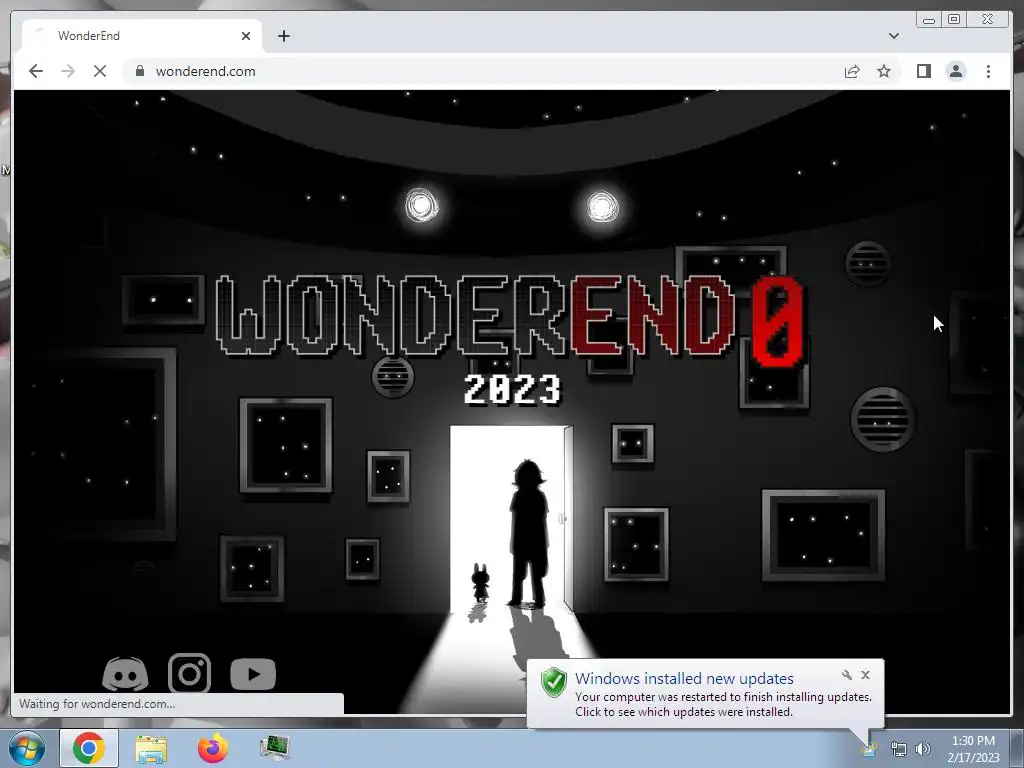
Task: Stop loading the page
Action: tap(100, 71)
